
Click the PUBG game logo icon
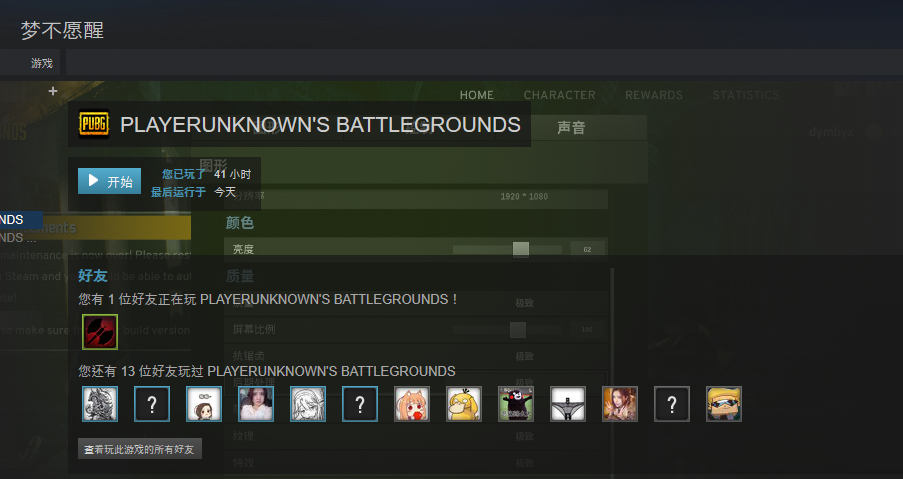94,124
